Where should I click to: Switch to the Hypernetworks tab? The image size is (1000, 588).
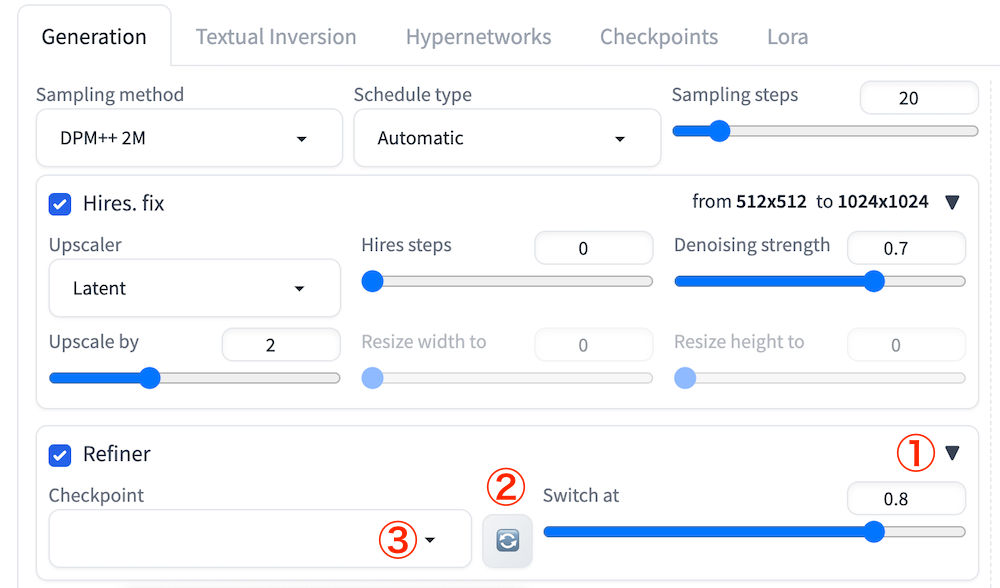coord(478,37)
